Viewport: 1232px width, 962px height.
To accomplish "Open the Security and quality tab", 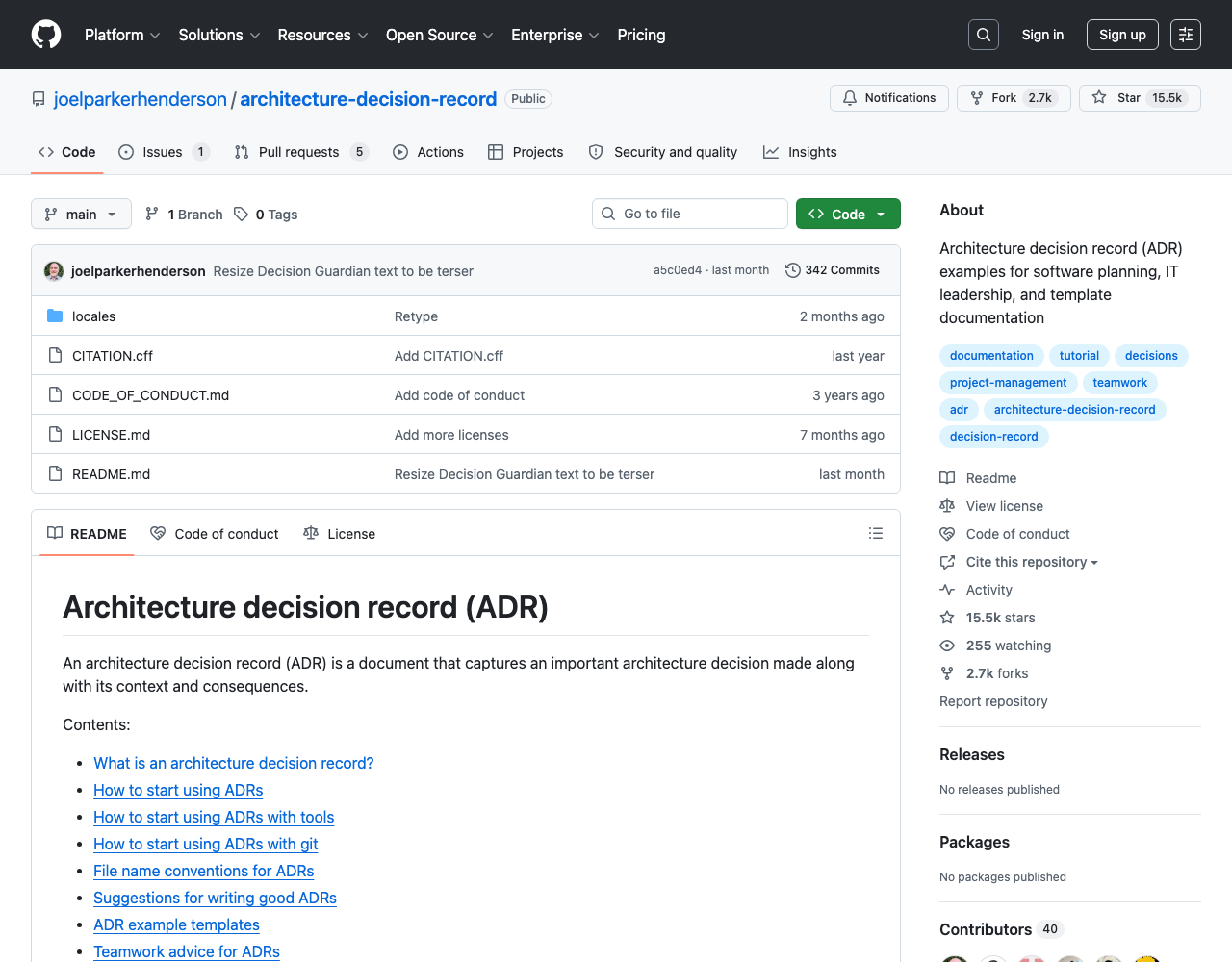I will (x=663, y=152).
